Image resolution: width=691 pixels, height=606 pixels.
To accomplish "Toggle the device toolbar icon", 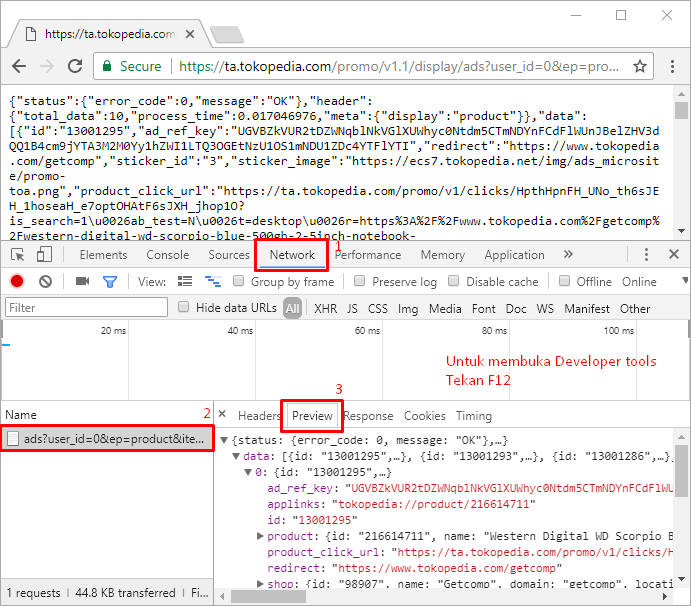I will pos(44,255).
